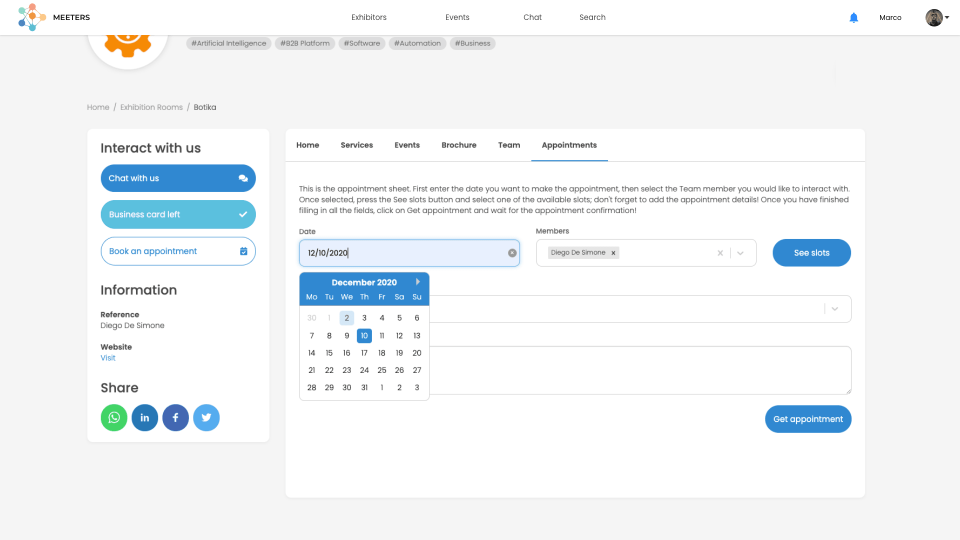Open Exhibitors in top navigation
The width and height of the screenshot is (960, 540).
(x=369, y=17)
